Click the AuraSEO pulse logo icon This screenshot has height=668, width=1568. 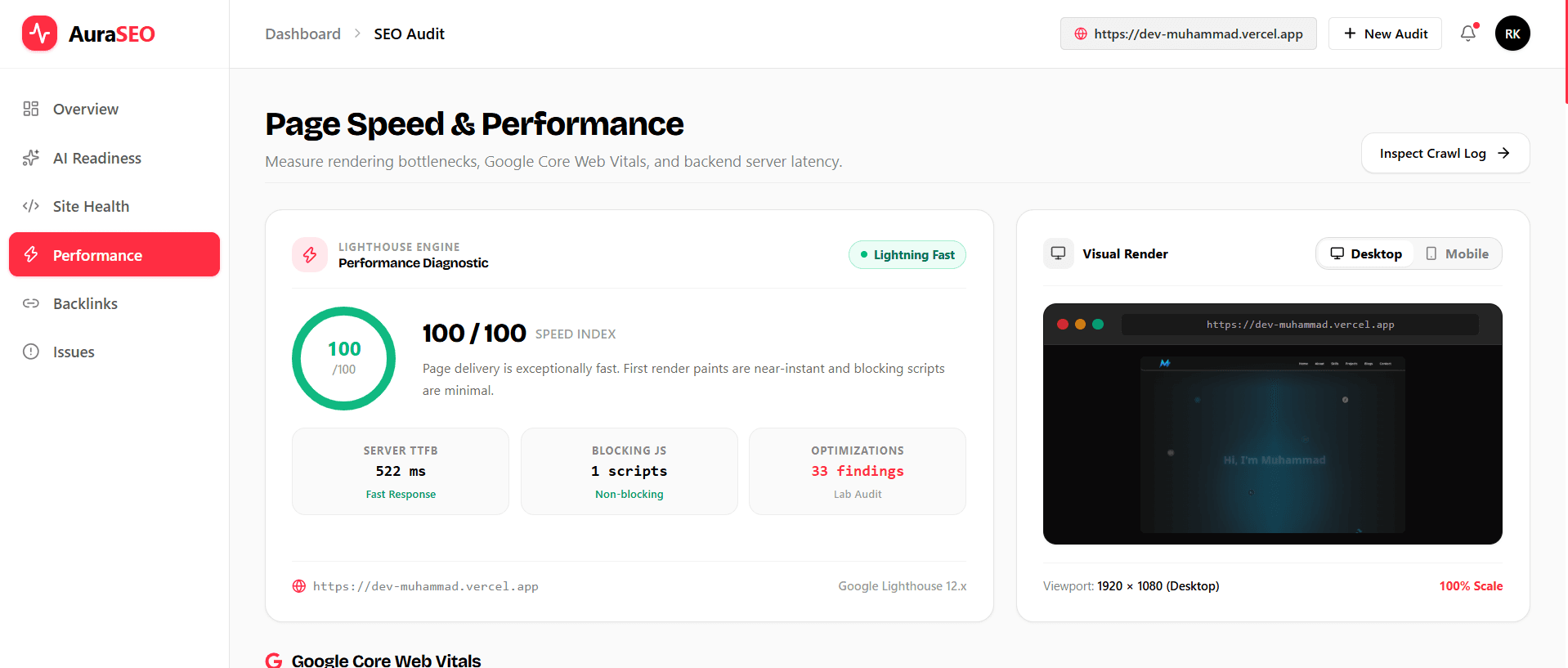[39, 34]
